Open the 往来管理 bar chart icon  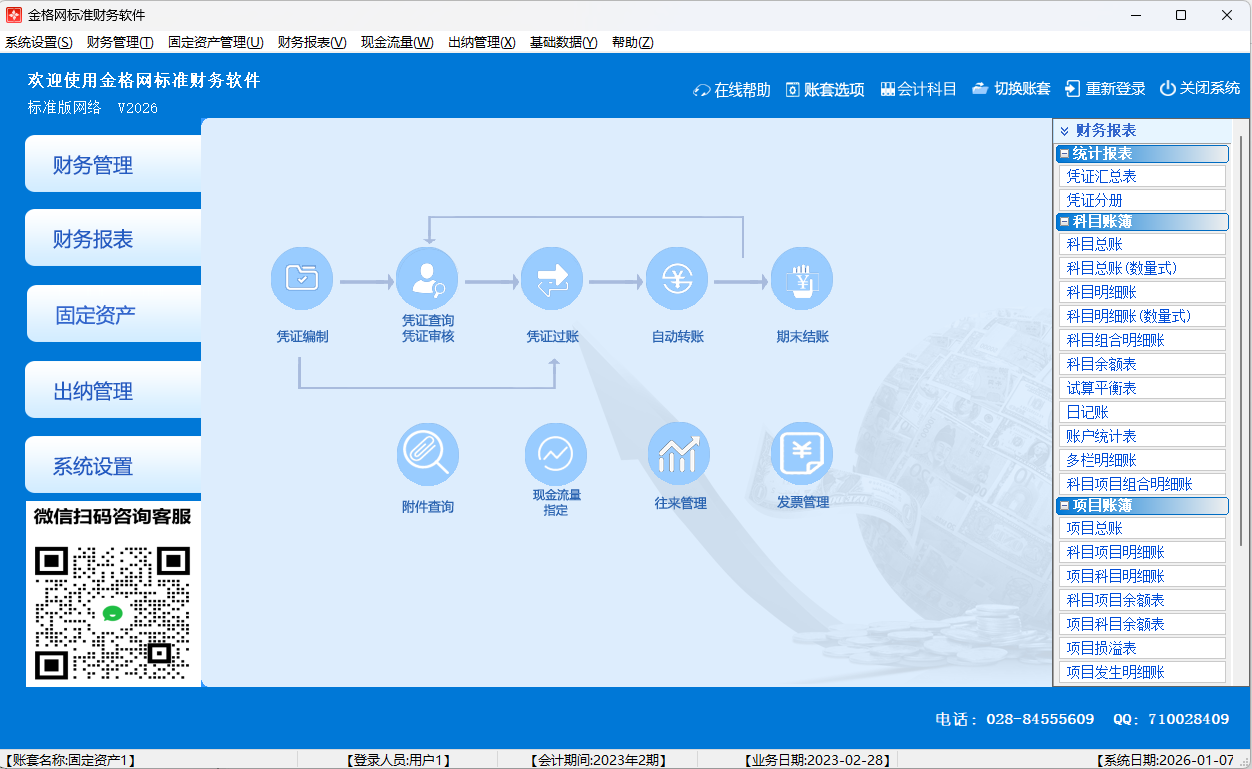pos(679,454)
